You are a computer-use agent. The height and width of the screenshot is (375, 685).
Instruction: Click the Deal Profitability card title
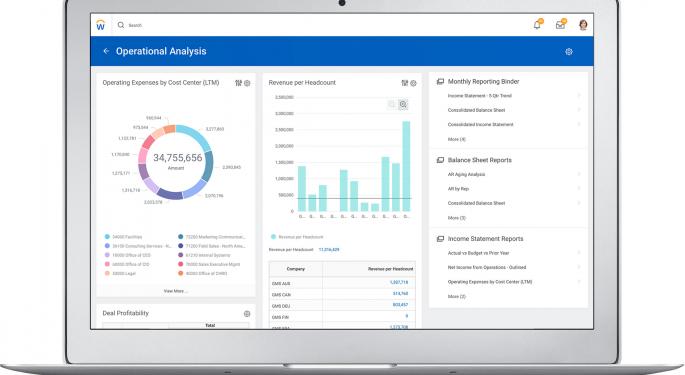tap(125, 313)
